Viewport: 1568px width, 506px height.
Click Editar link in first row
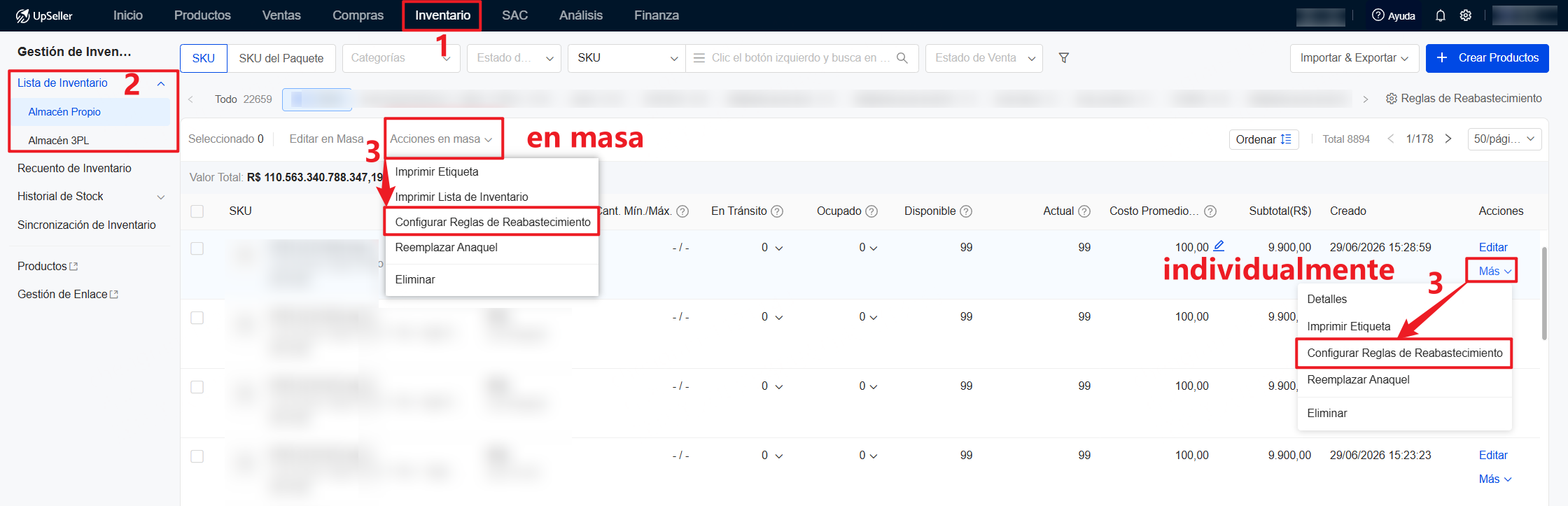tap(1493, 248)
